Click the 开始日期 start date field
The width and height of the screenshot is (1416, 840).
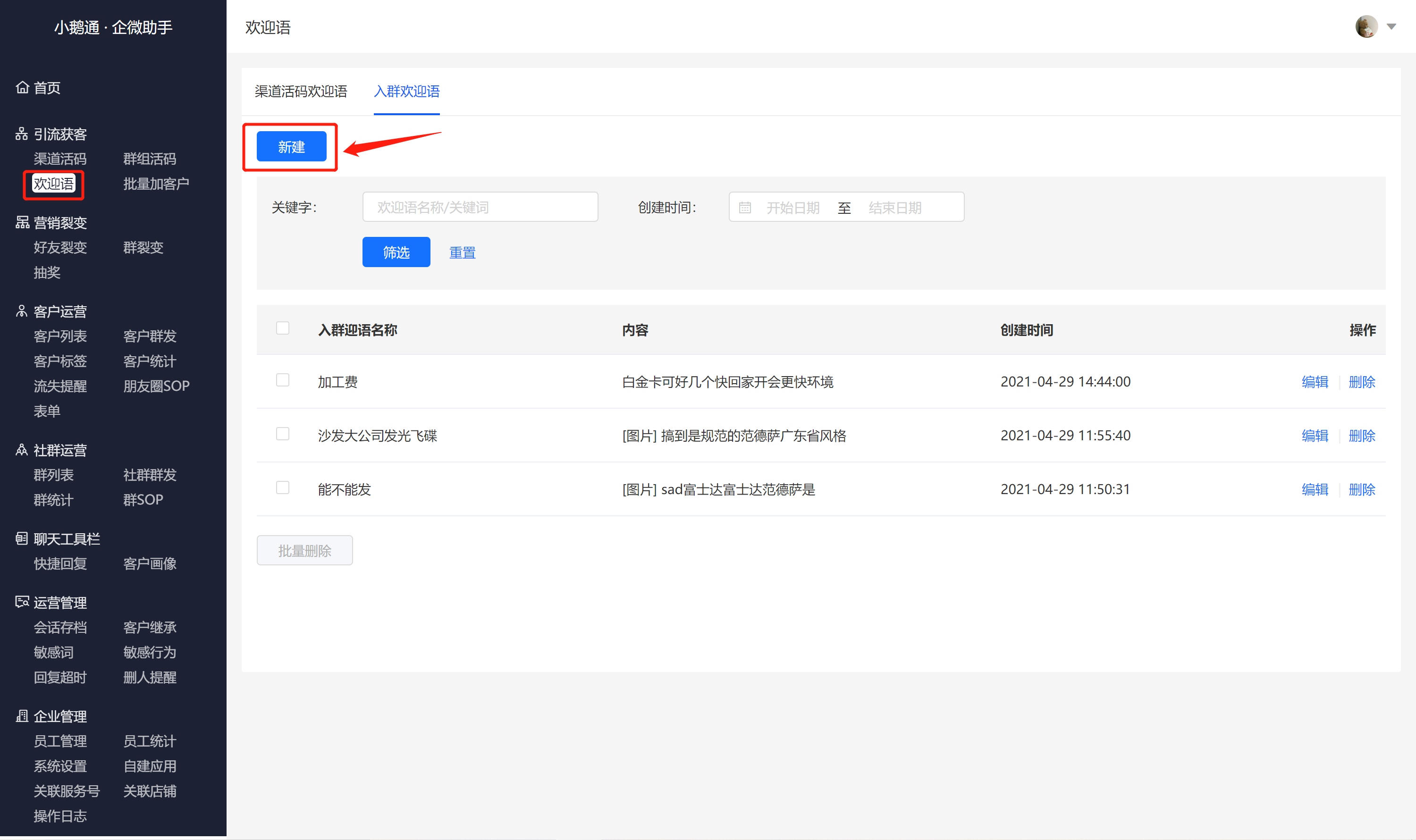pyautogui.click(x=792, y=208)
